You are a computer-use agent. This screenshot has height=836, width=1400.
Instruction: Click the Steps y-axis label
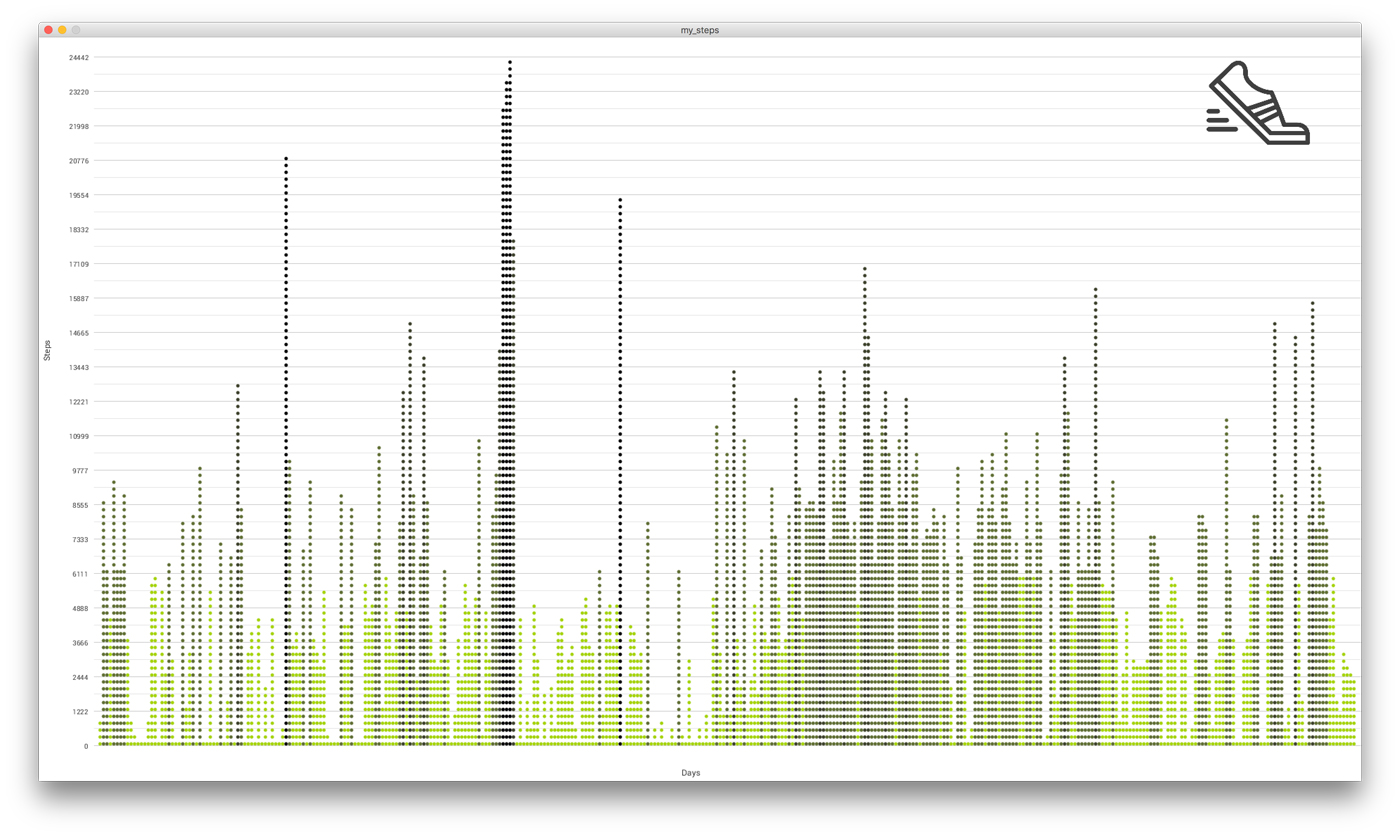[x=47, y=350]
